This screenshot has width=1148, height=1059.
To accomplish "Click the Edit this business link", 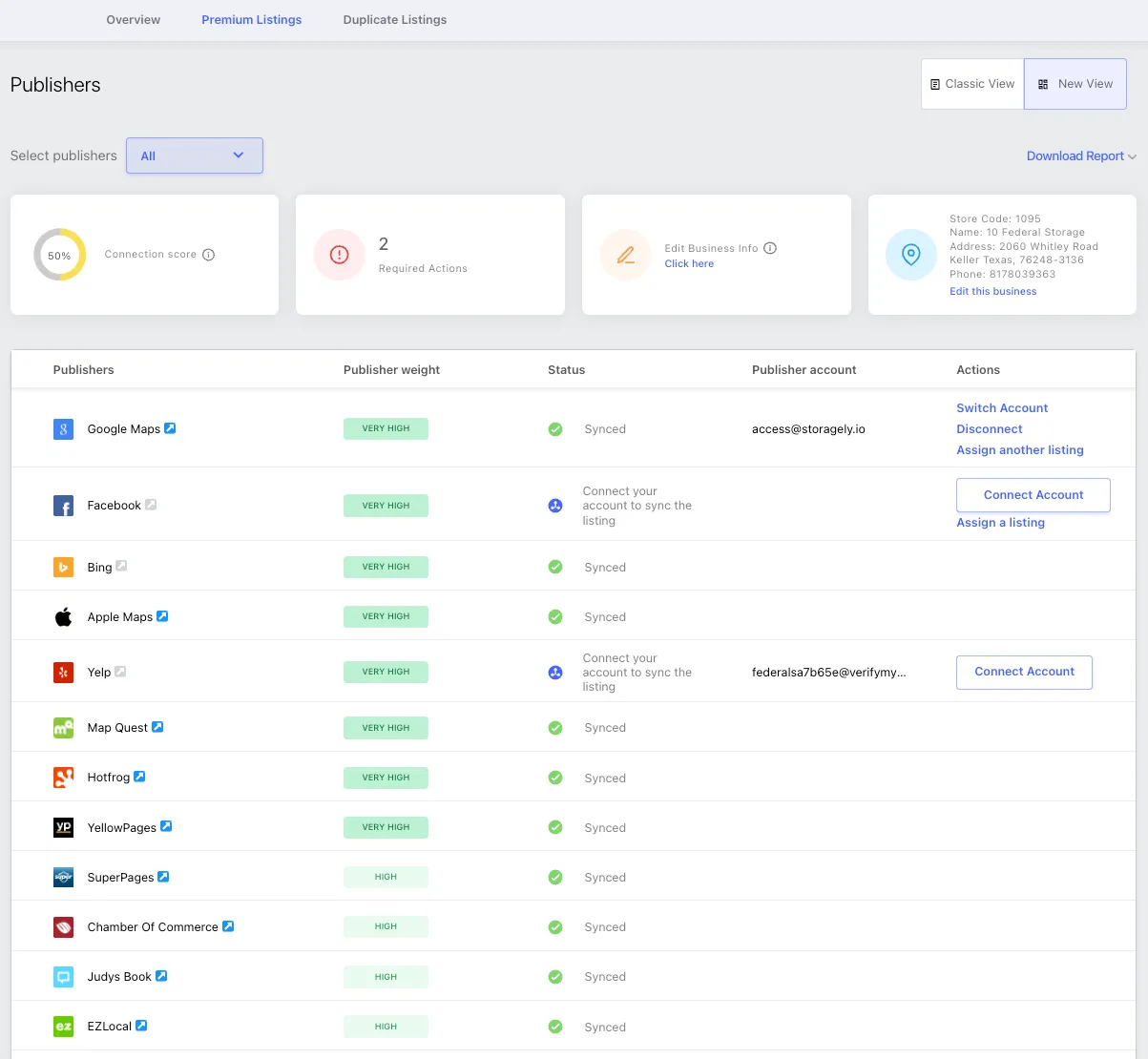I will (992, 292).
